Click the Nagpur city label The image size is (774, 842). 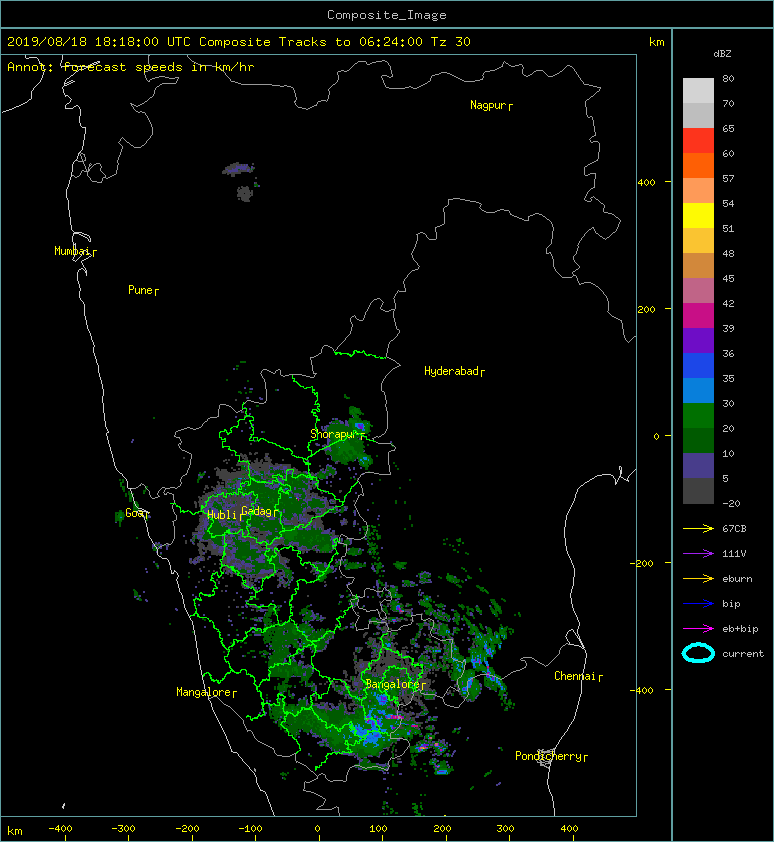coord(488,105)
